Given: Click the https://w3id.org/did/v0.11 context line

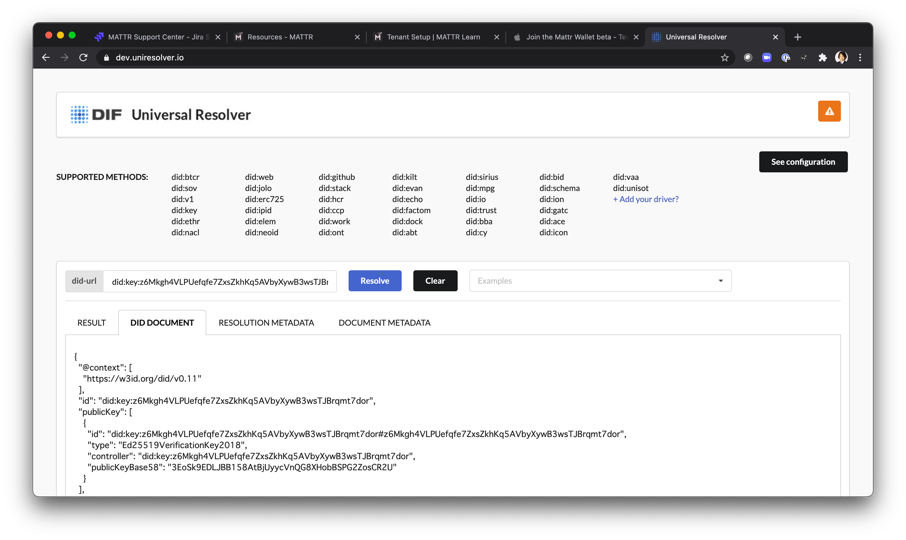Looking at the screenshot, I should pyautogui.click(x=142, y=379).
